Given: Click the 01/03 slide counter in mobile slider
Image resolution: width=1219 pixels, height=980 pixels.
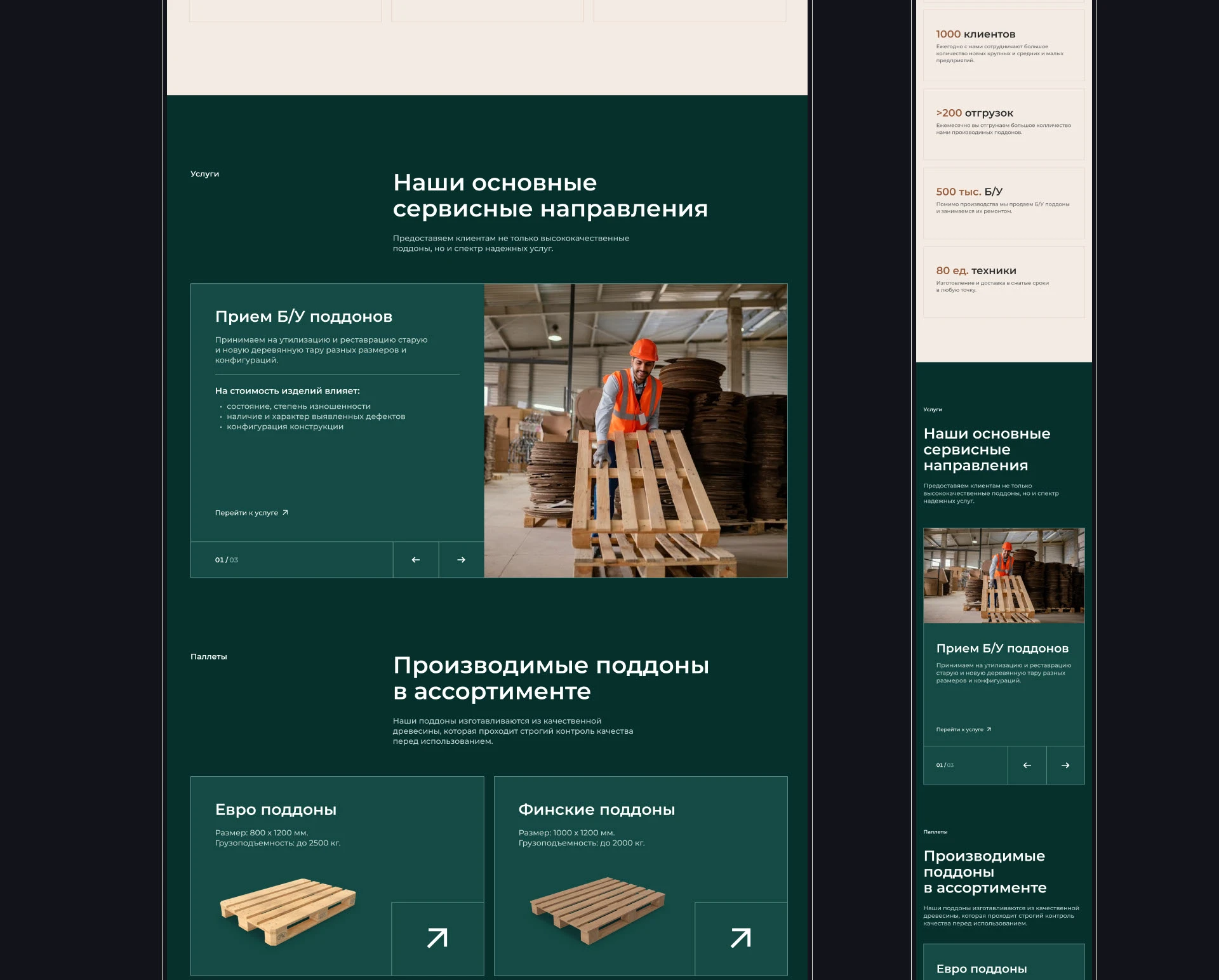Looking at the screenshot, I should pyautogui.click(x=945, y=765).
